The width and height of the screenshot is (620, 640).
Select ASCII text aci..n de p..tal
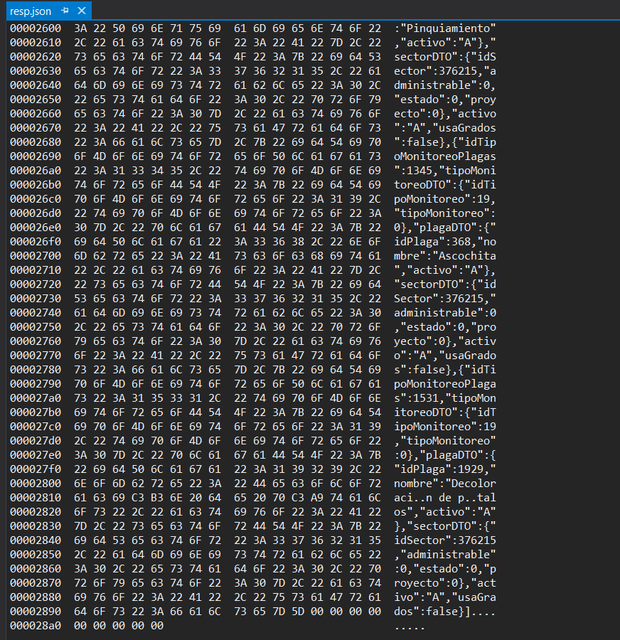click(445, 498)
